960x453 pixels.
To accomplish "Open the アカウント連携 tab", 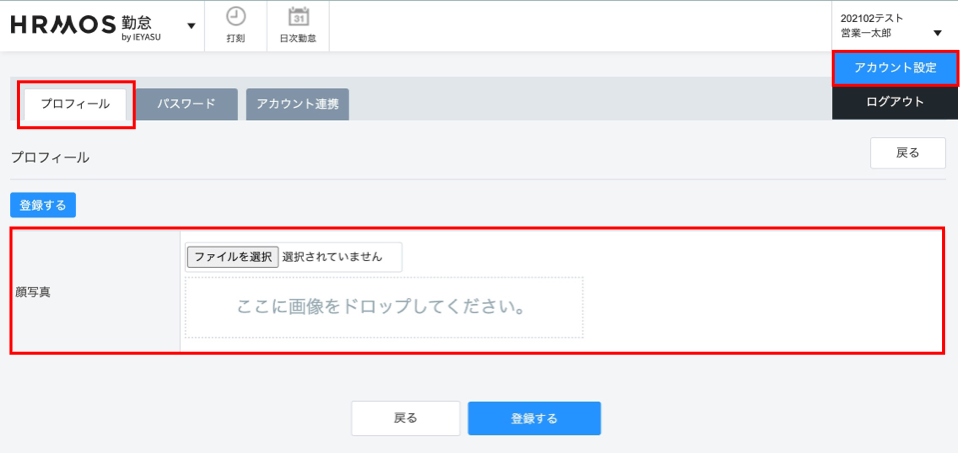I will pyautogui.click(x=297, y=104).
